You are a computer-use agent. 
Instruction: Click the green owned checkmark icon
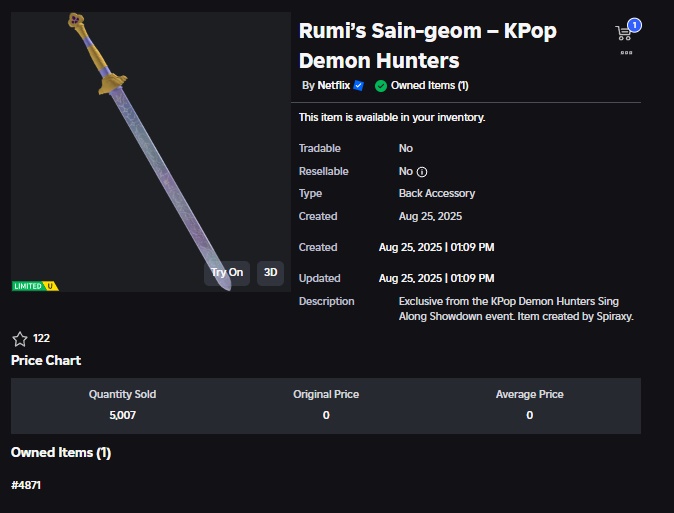pos(380,86)
